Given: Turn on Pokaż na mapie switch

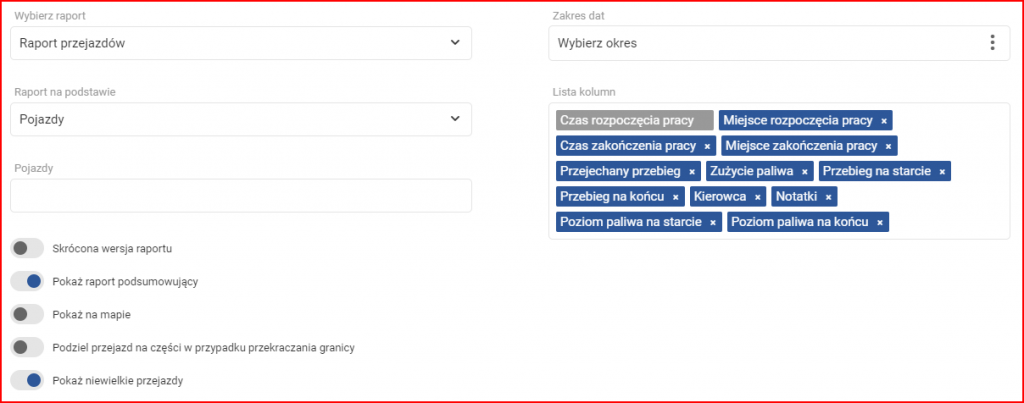Looking at the screenshot, I should (27, 314).
